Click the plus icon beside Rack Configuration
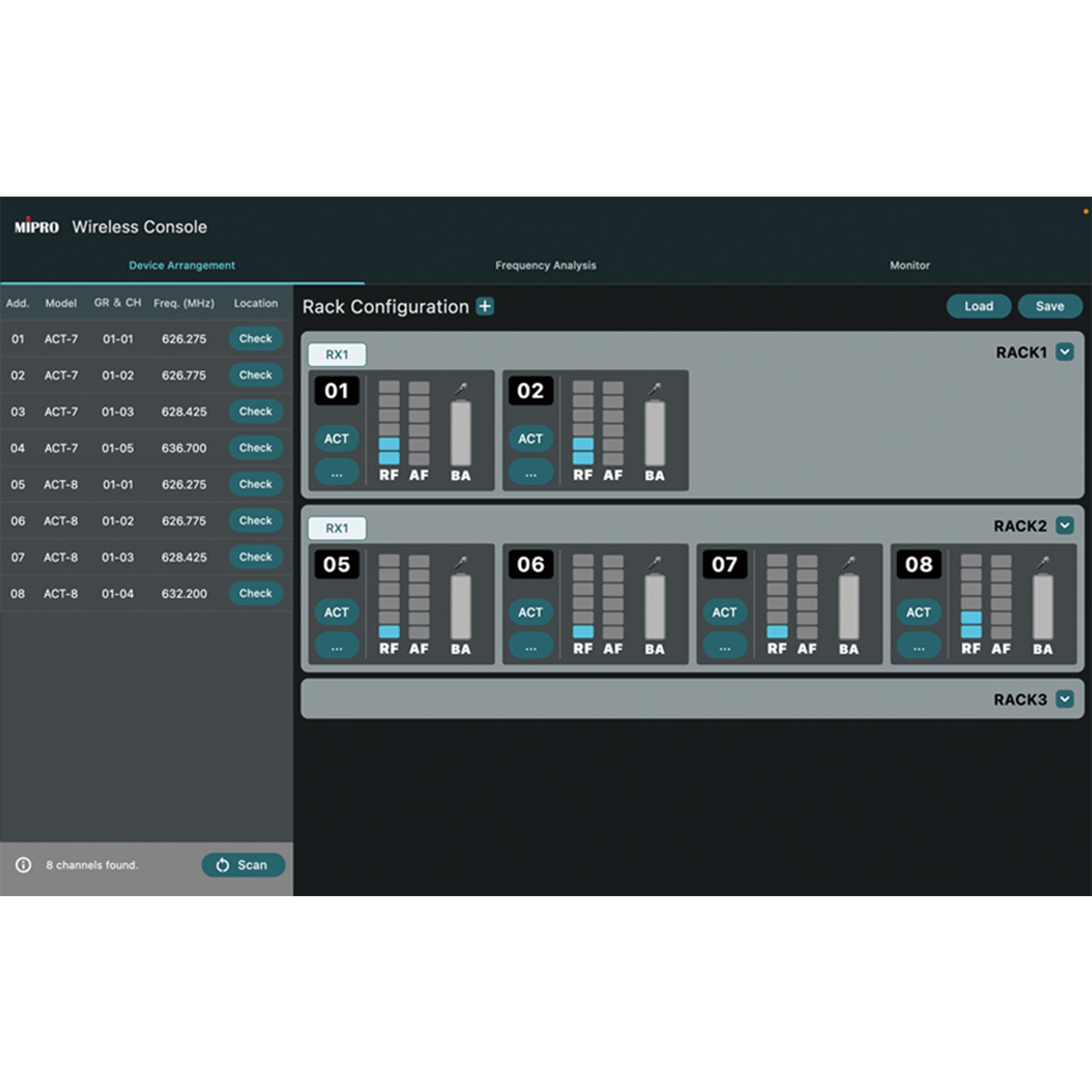Viewport: 1092px width, 1092px height. pyautogui.click(x=485, y=306)
